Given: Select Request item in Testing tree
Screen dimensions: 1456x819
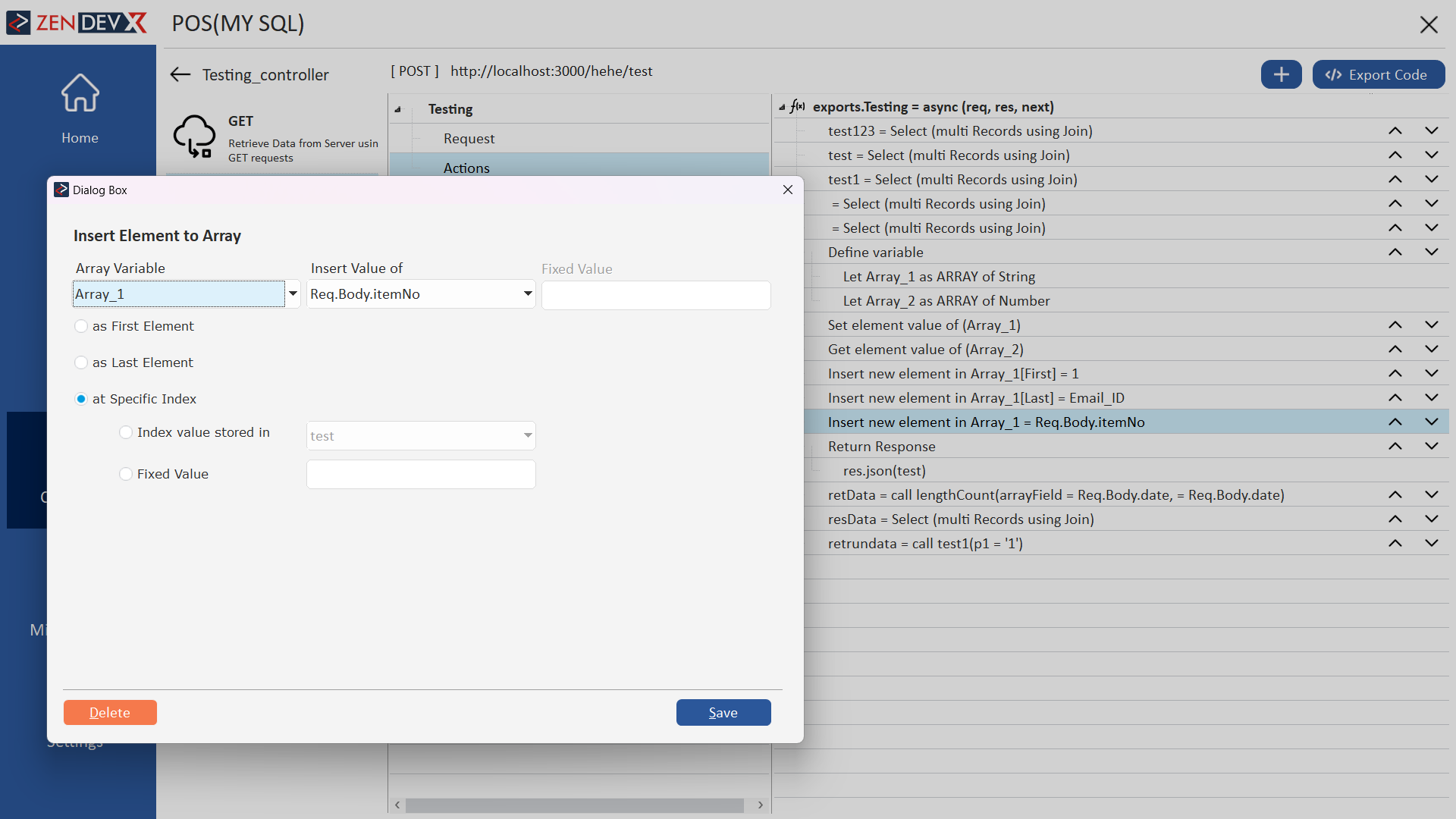Looking at the screenshot, I should pos(469,139).
